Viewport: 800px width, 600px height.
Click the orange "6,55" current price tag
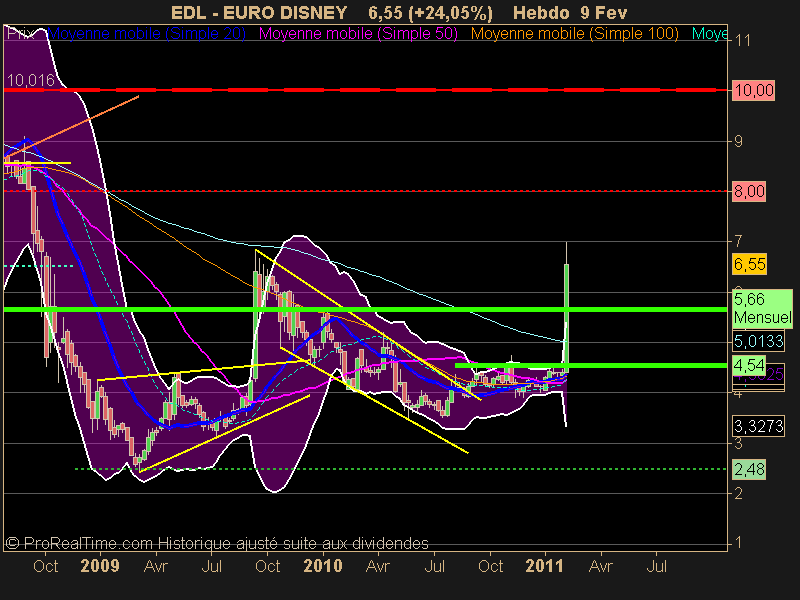tap(749, 264)
